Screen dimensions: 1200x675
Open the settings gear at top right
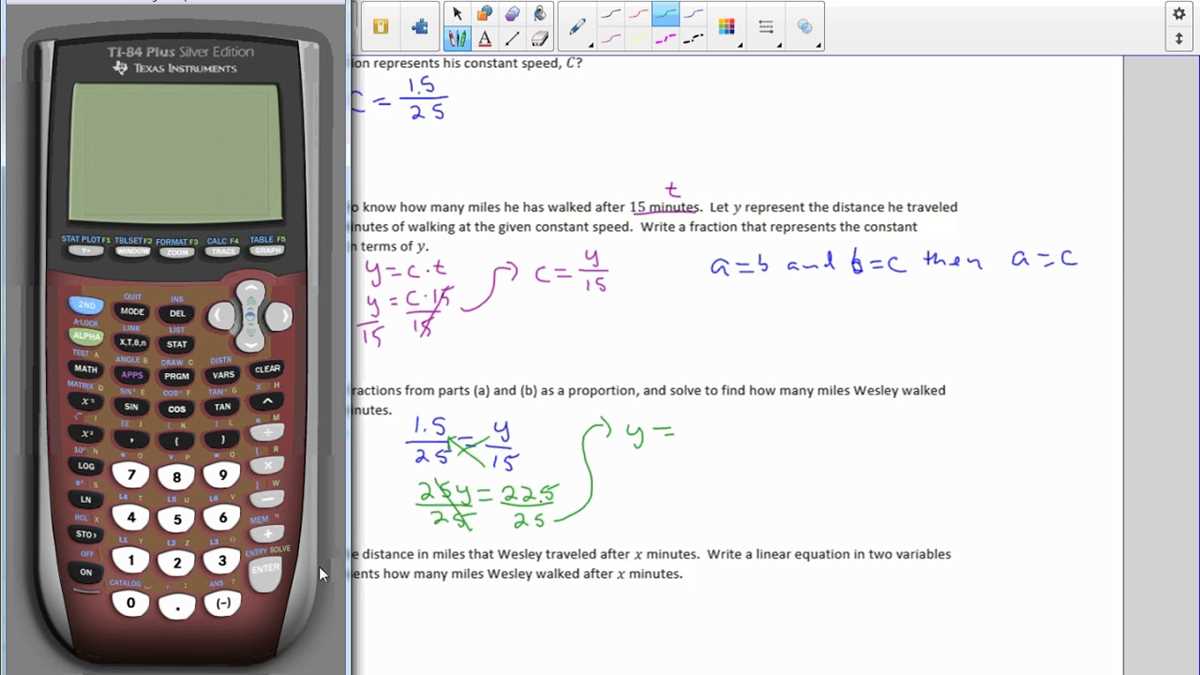coord(1179,13)
